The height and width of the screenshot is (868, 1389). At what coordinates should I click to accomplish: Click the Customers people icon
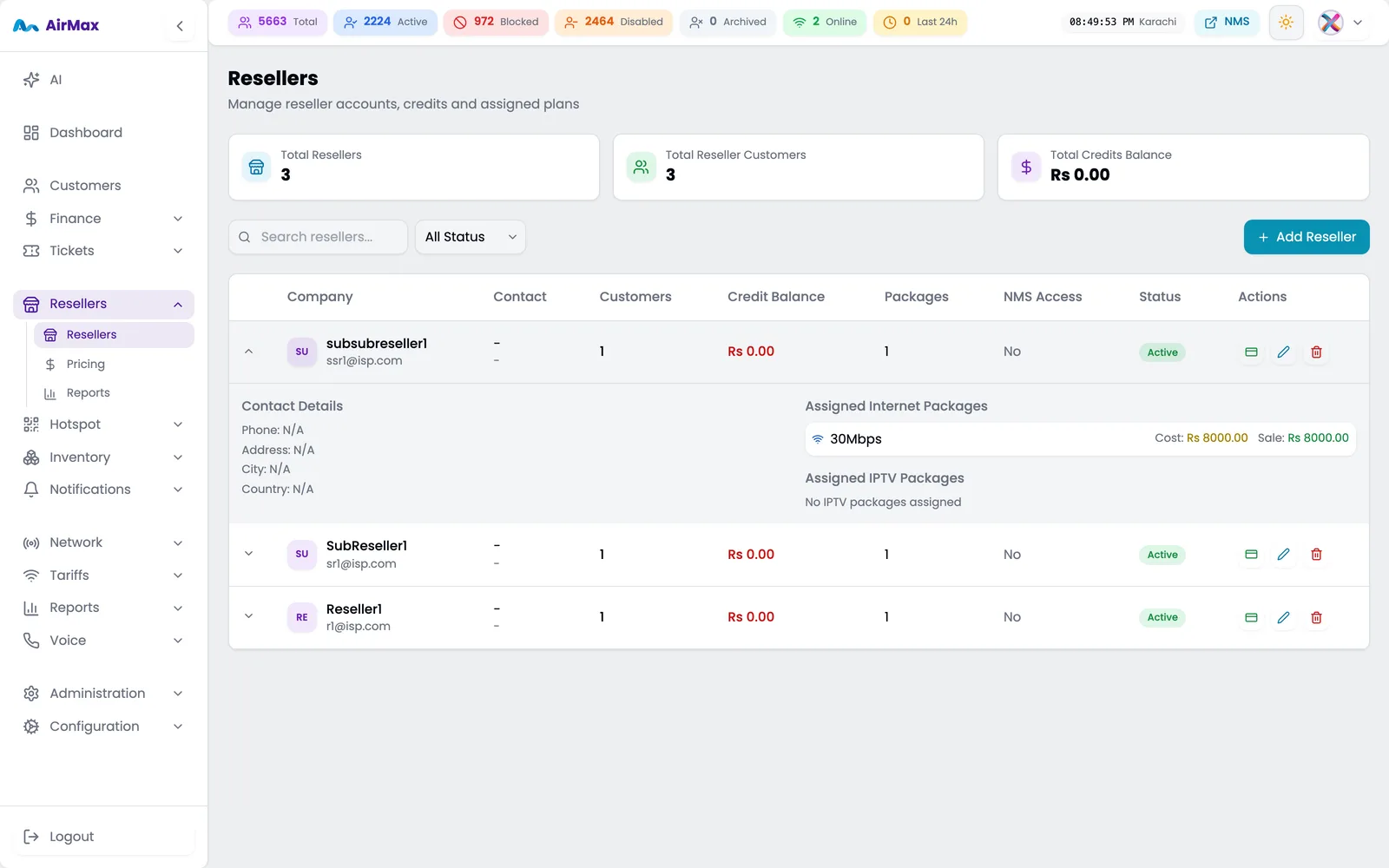coord(31,186)
